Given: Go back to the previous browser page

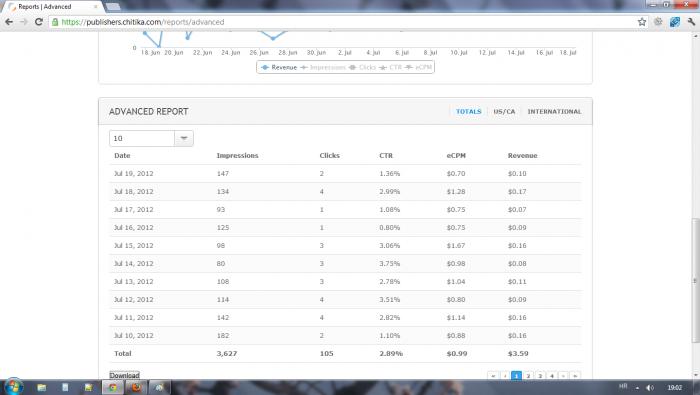Looking at the screenshot, I should [9, 22].
